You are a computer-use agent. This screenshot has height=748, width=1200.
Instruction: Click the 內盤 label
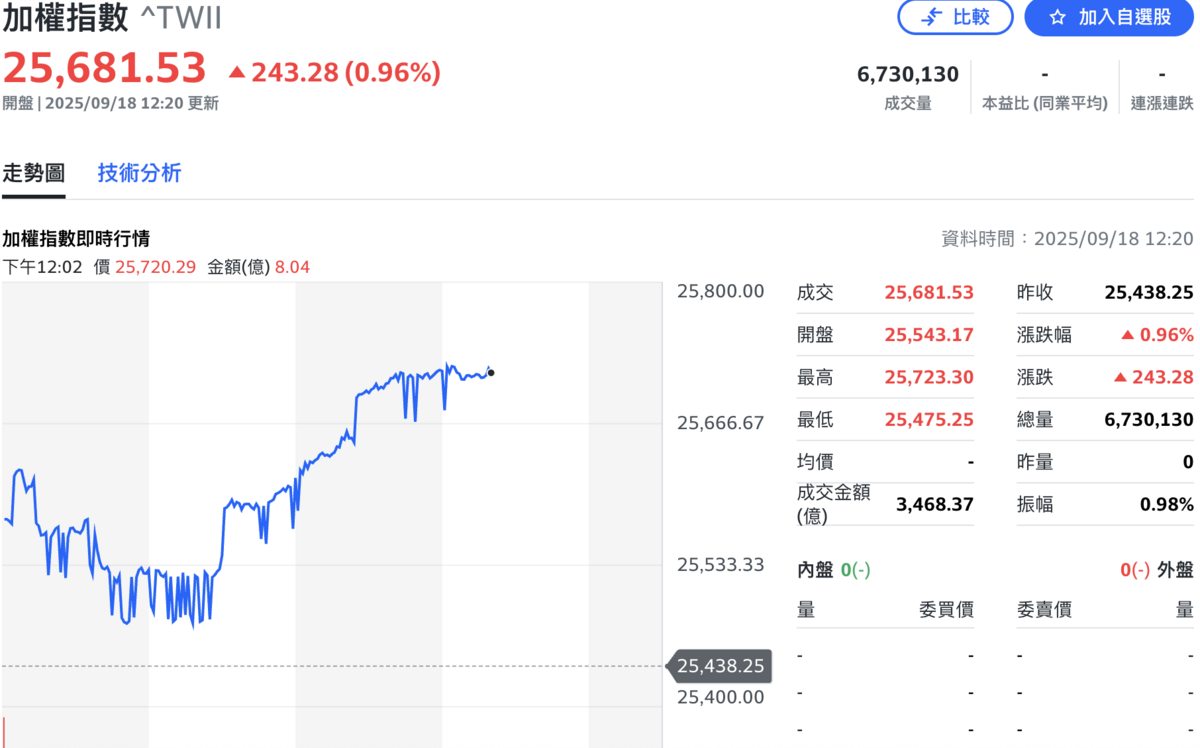point(815,569)
